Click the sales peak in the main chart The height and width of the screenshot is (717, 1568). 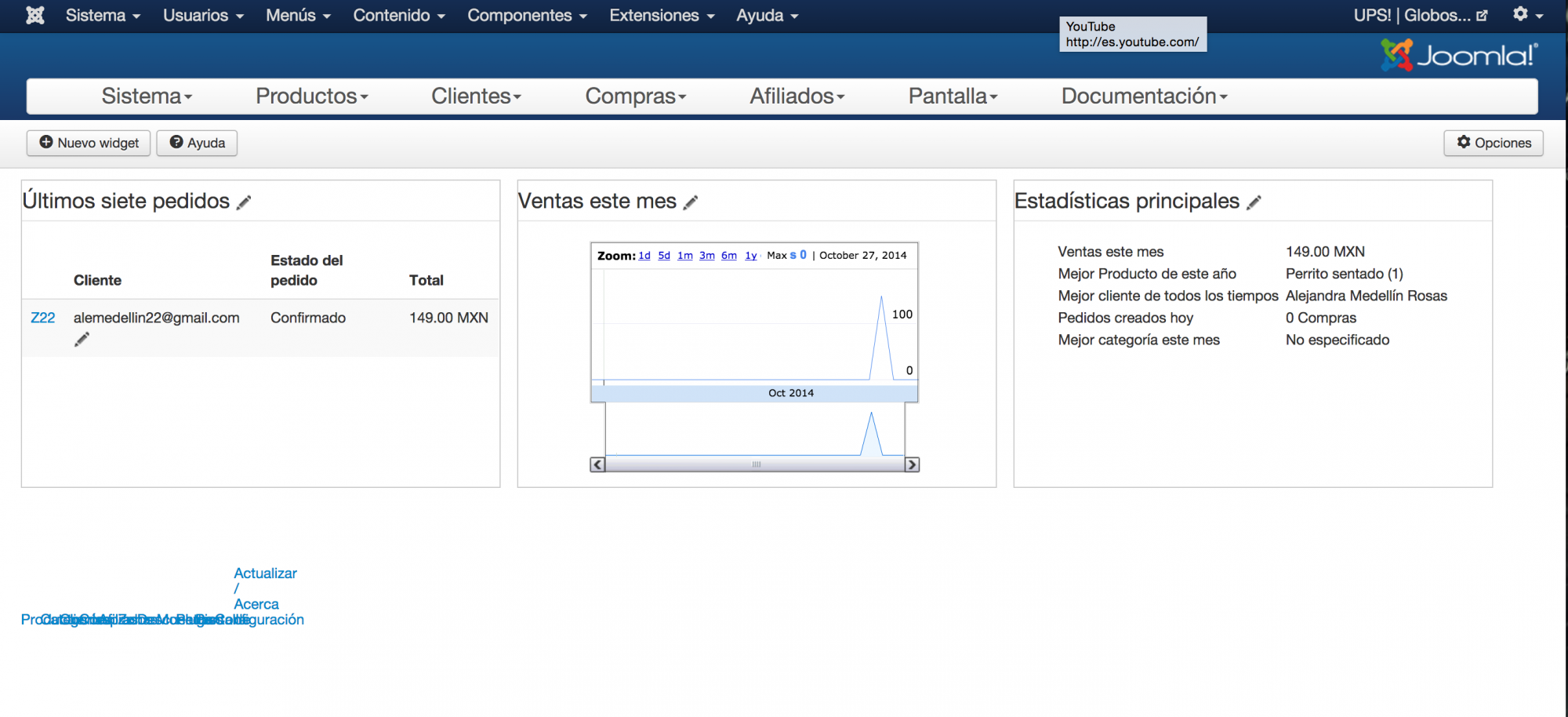pos(881,297)
